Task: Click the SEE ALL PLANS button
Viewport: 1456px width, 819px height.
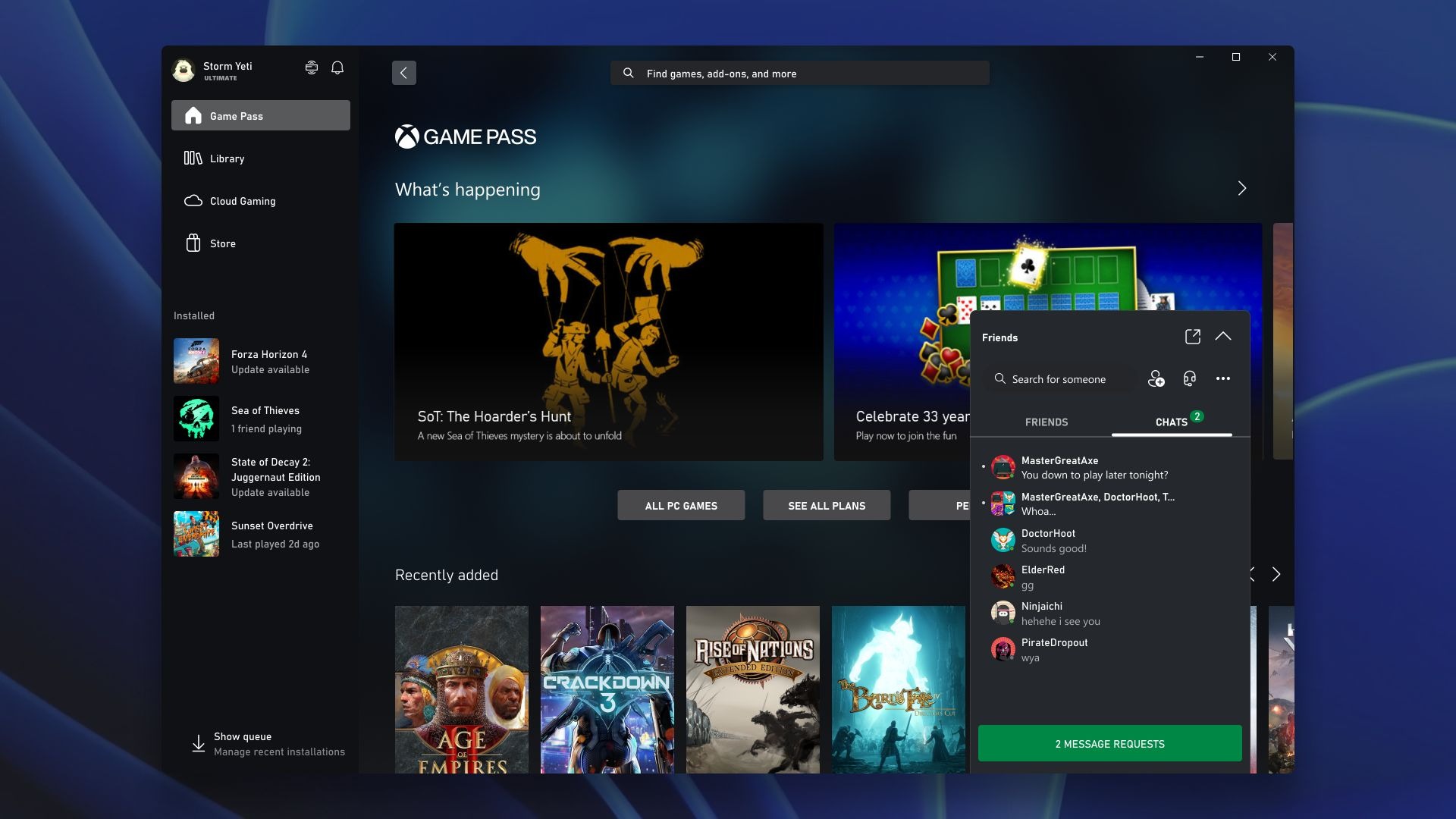Action: click(826, 504)
